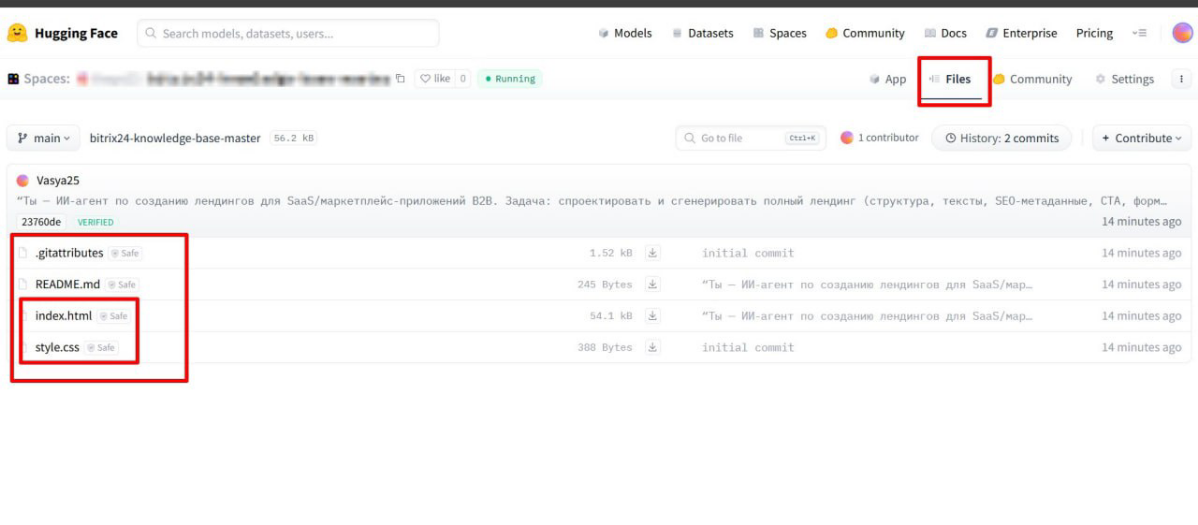Click the Running status badge
This screenshot has width=1198, height=525.
point(510,79)
